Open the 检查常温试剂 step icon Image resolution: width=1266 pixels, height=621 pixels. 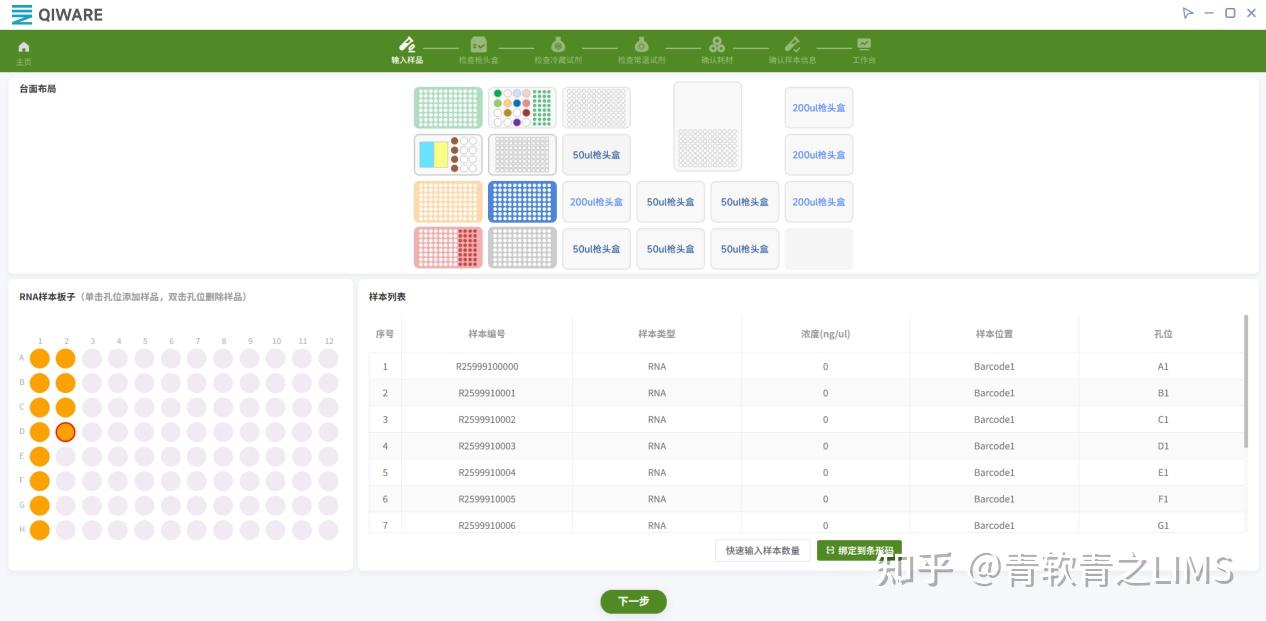[x=642, y=45]
